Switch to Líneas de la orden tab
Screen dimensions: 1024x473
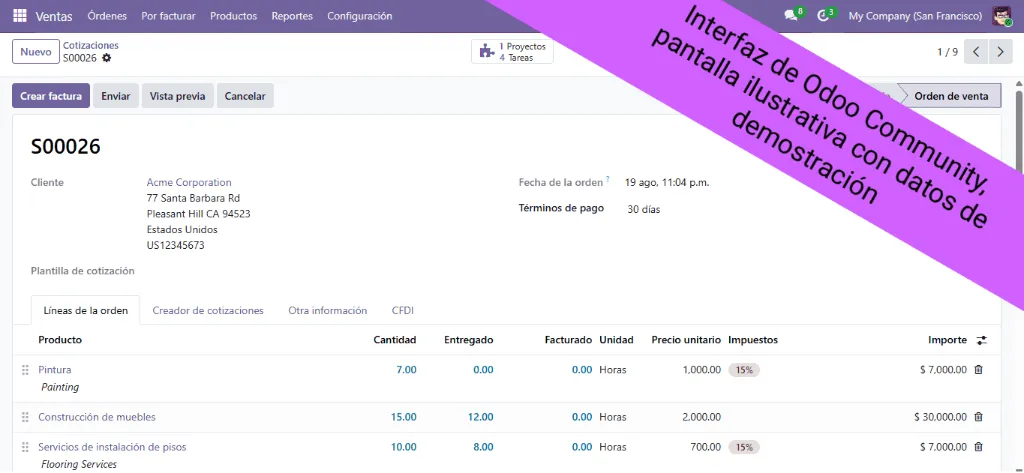point(85,310)
